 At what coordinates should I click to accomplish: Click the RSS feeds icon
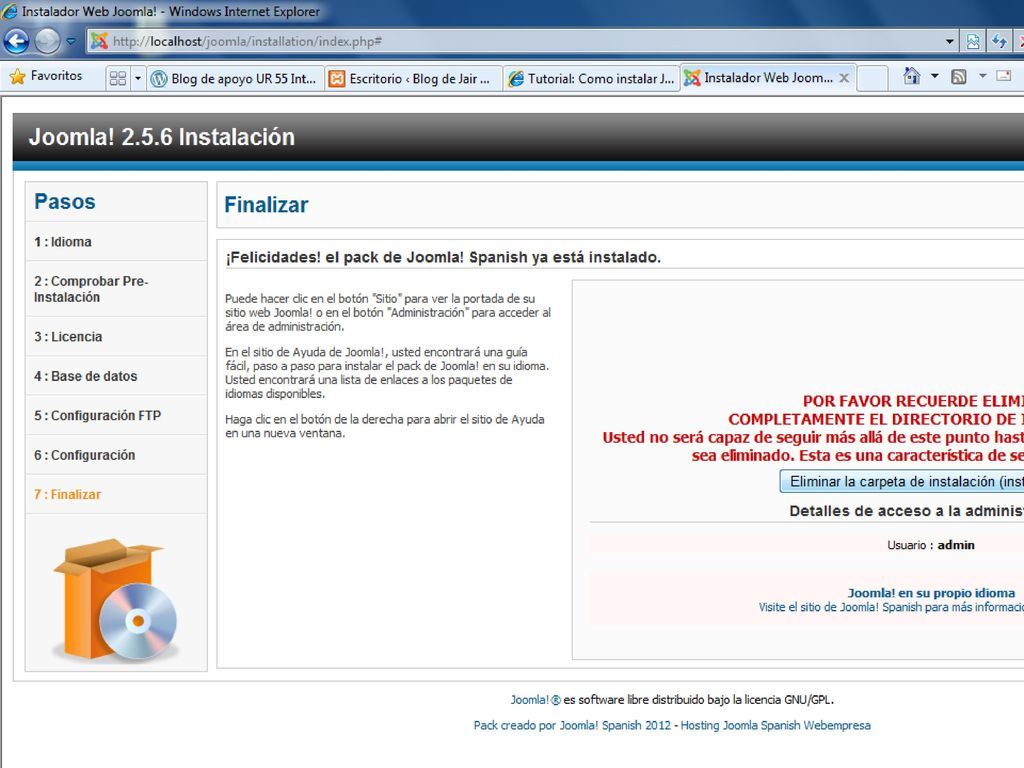coord(959,76)
